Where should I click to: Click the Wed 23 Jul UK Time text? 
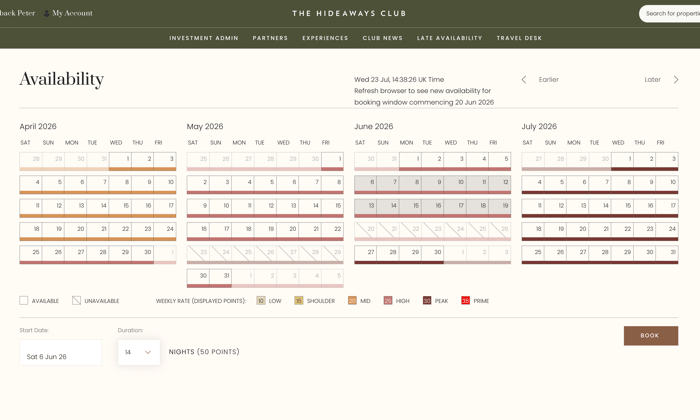pos(399,79)
